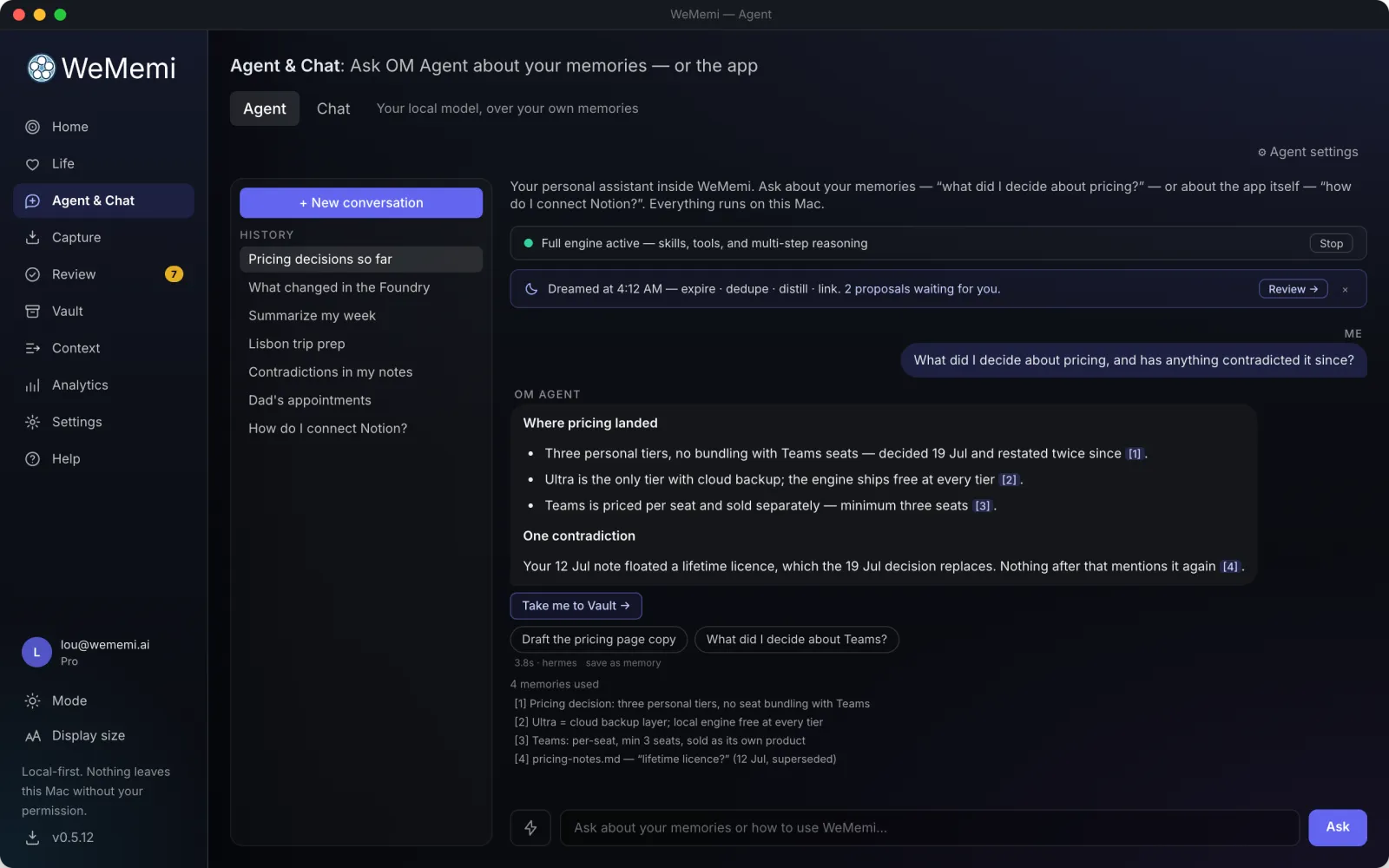Viewport: 1389px width, 868px height.
Task: Switch to the Agent tab
Action: (265, 108)
